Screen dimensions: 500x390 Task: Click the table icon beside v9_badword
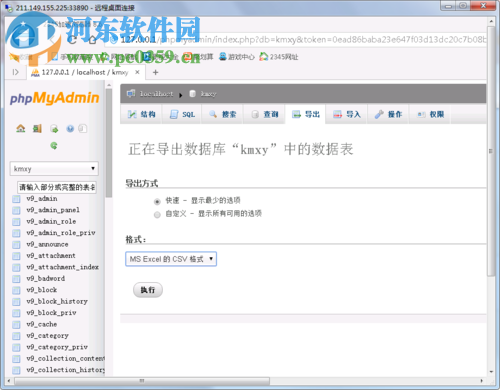click(16, 279)
